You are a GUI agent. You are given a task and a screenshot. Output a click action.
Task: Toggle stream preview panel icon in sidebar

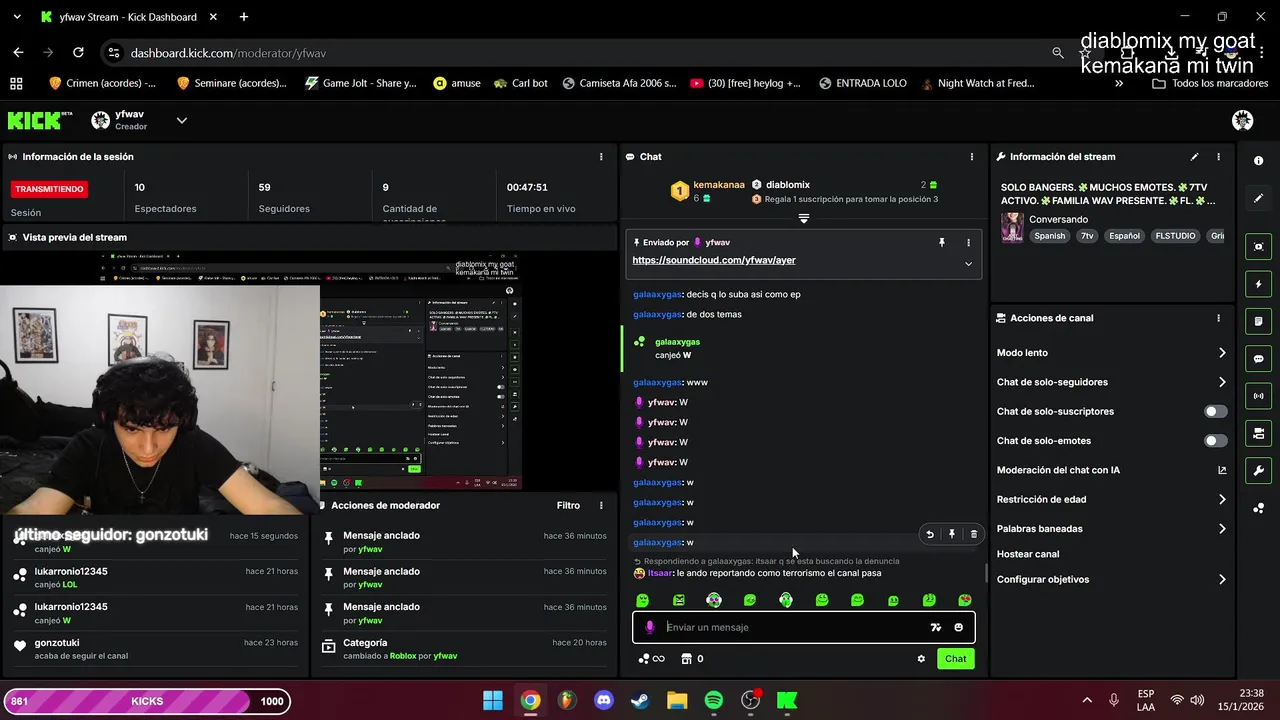click(x=1258, y=247)
